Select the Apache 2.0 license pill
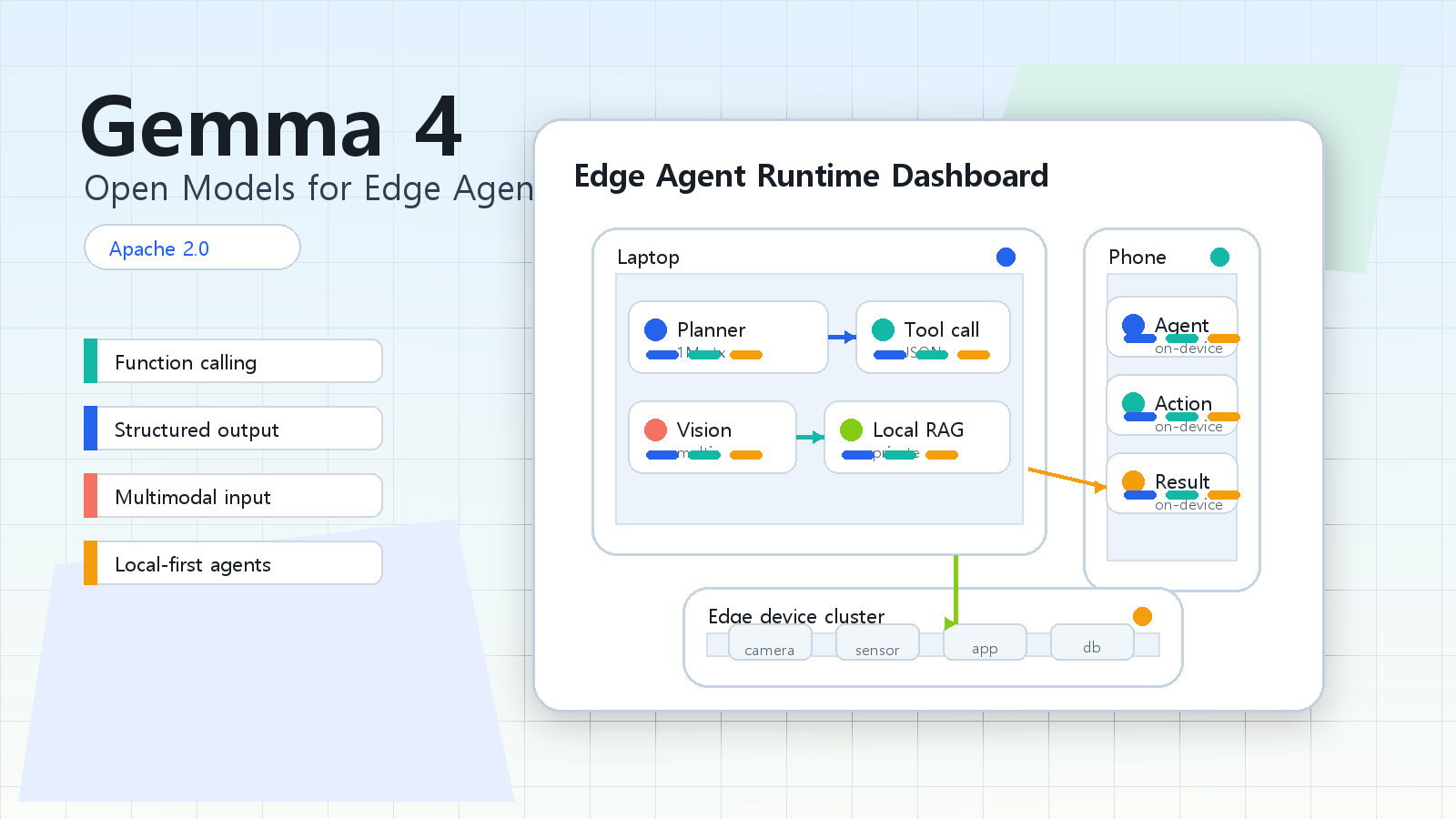The height and width of the screenshot is (819, 1456). 192,248
